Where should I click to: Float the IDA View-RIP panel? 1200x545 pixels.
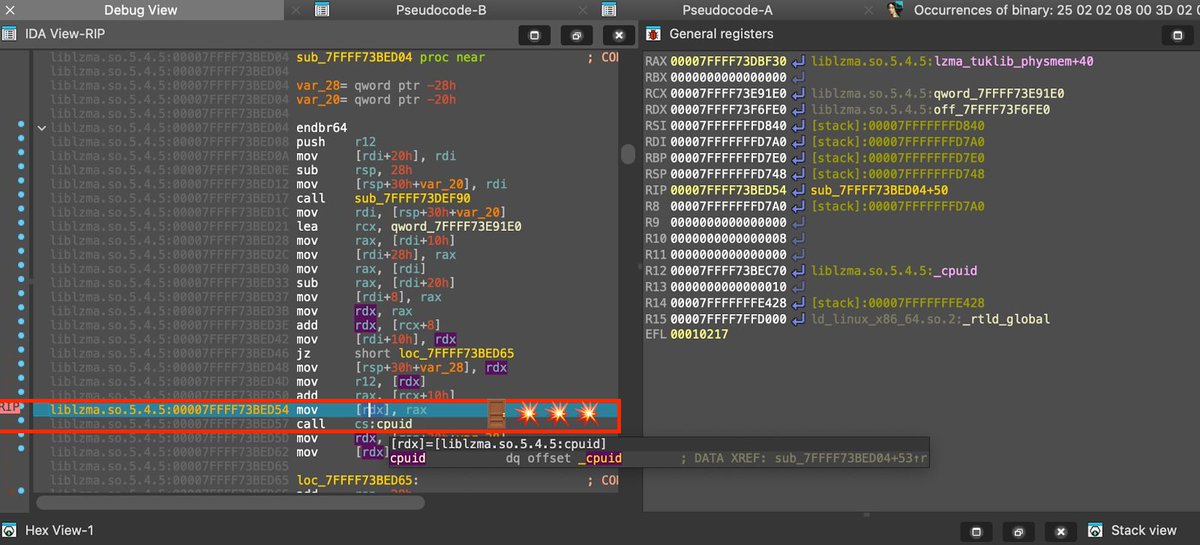[577, 34]
